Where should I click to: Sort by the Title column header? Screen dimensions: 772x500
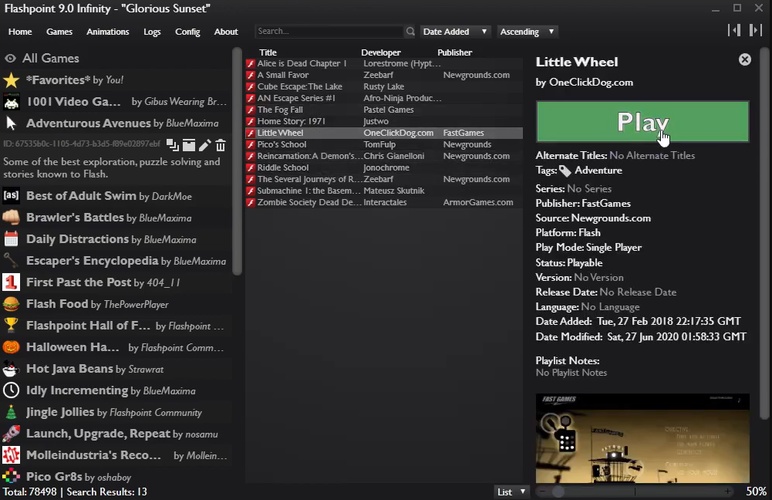268,52
